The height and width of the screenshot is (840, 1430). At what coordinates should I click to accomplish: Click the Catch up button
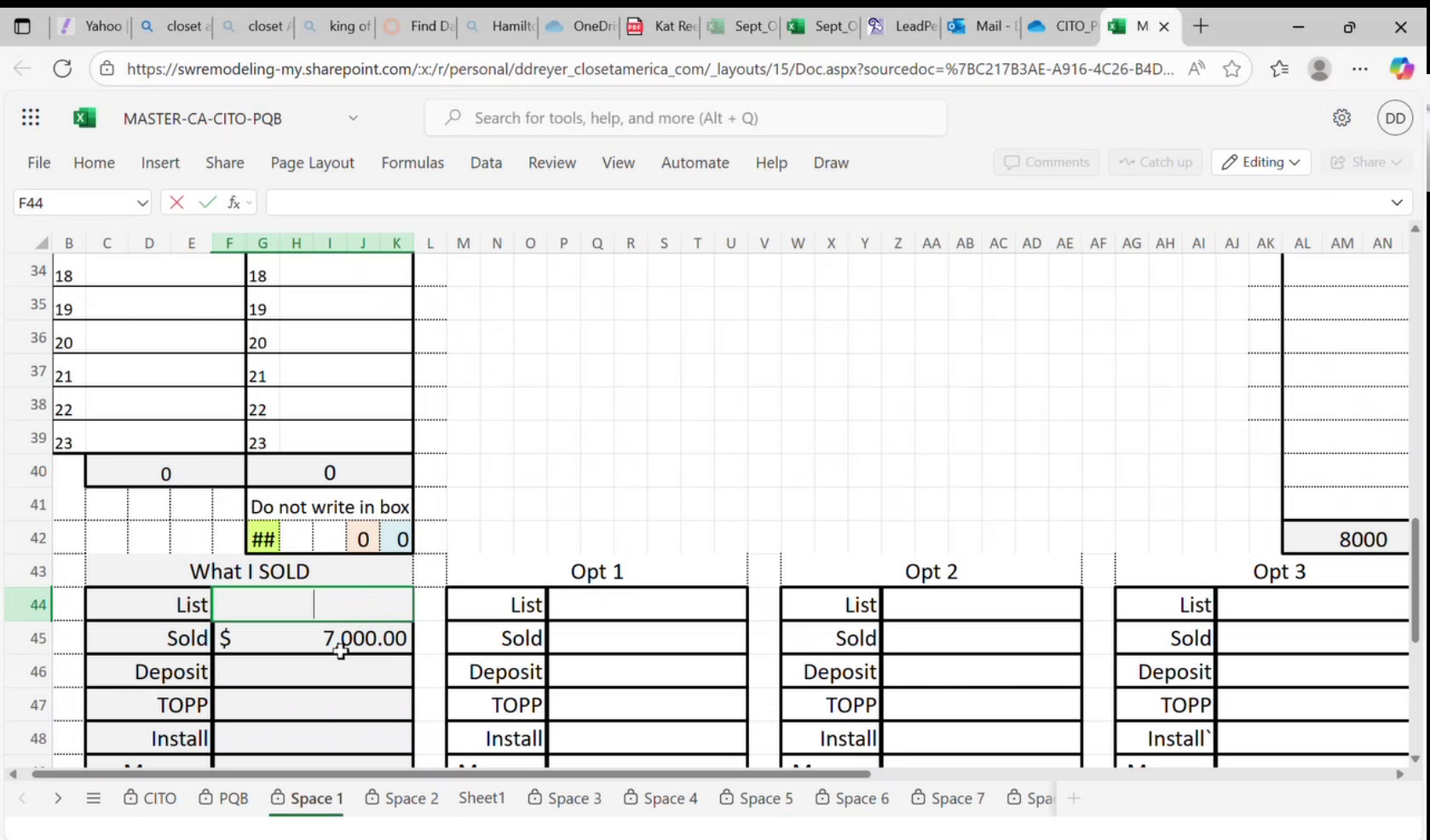[1156, 162]
